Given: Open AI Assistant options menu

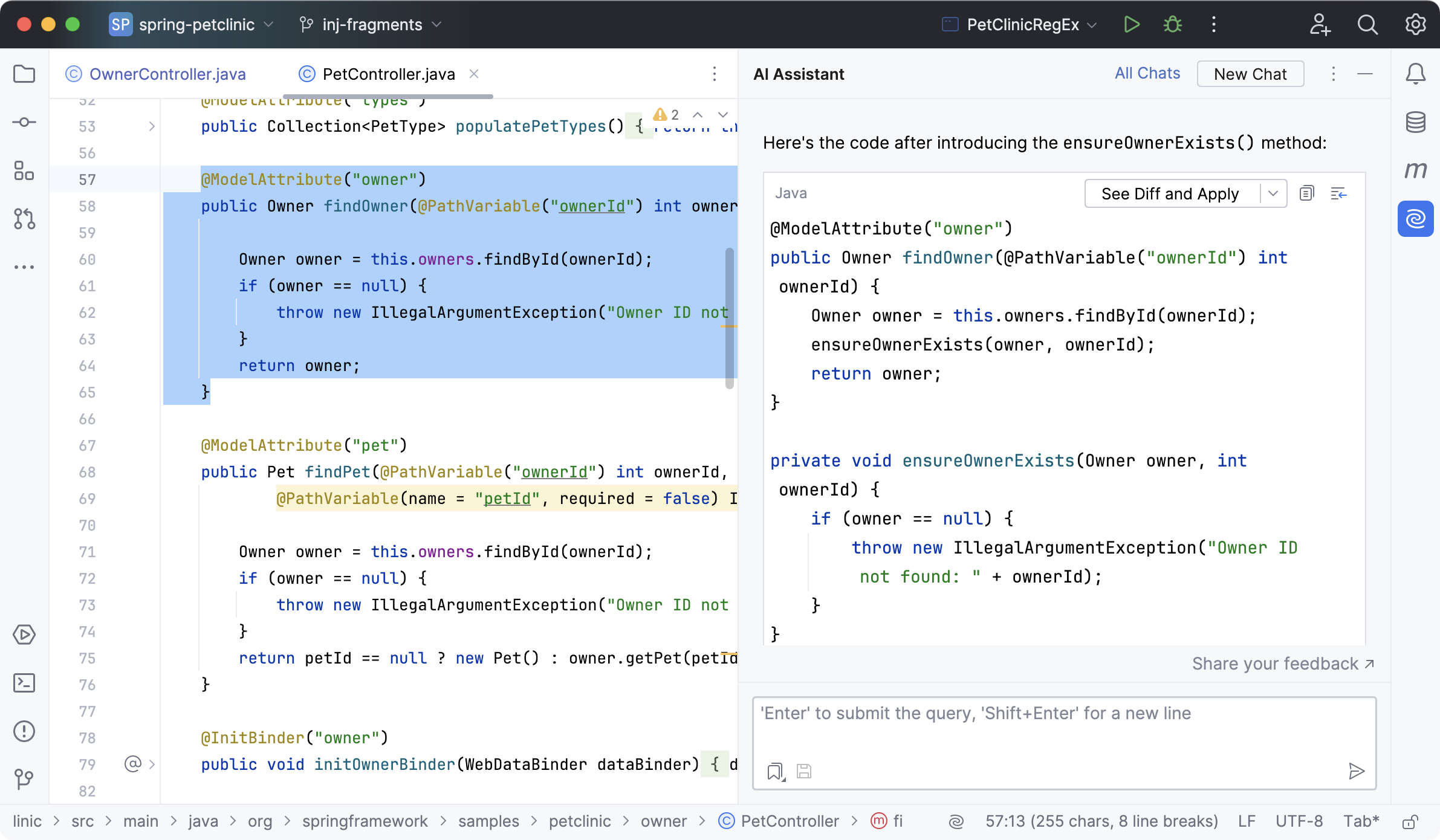Looking at the screenshot, I should [x=1334, y=74].
